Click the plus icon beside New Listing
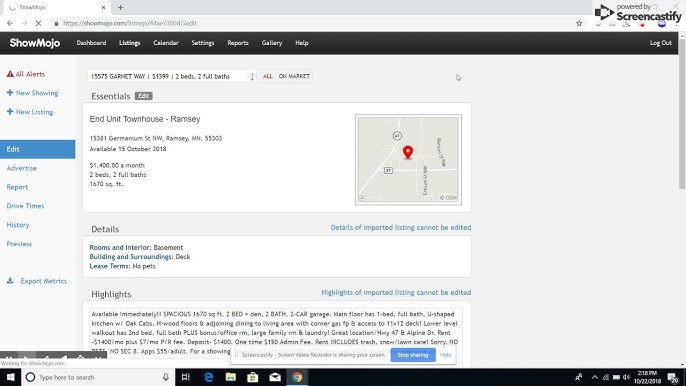 click(10, 112)
